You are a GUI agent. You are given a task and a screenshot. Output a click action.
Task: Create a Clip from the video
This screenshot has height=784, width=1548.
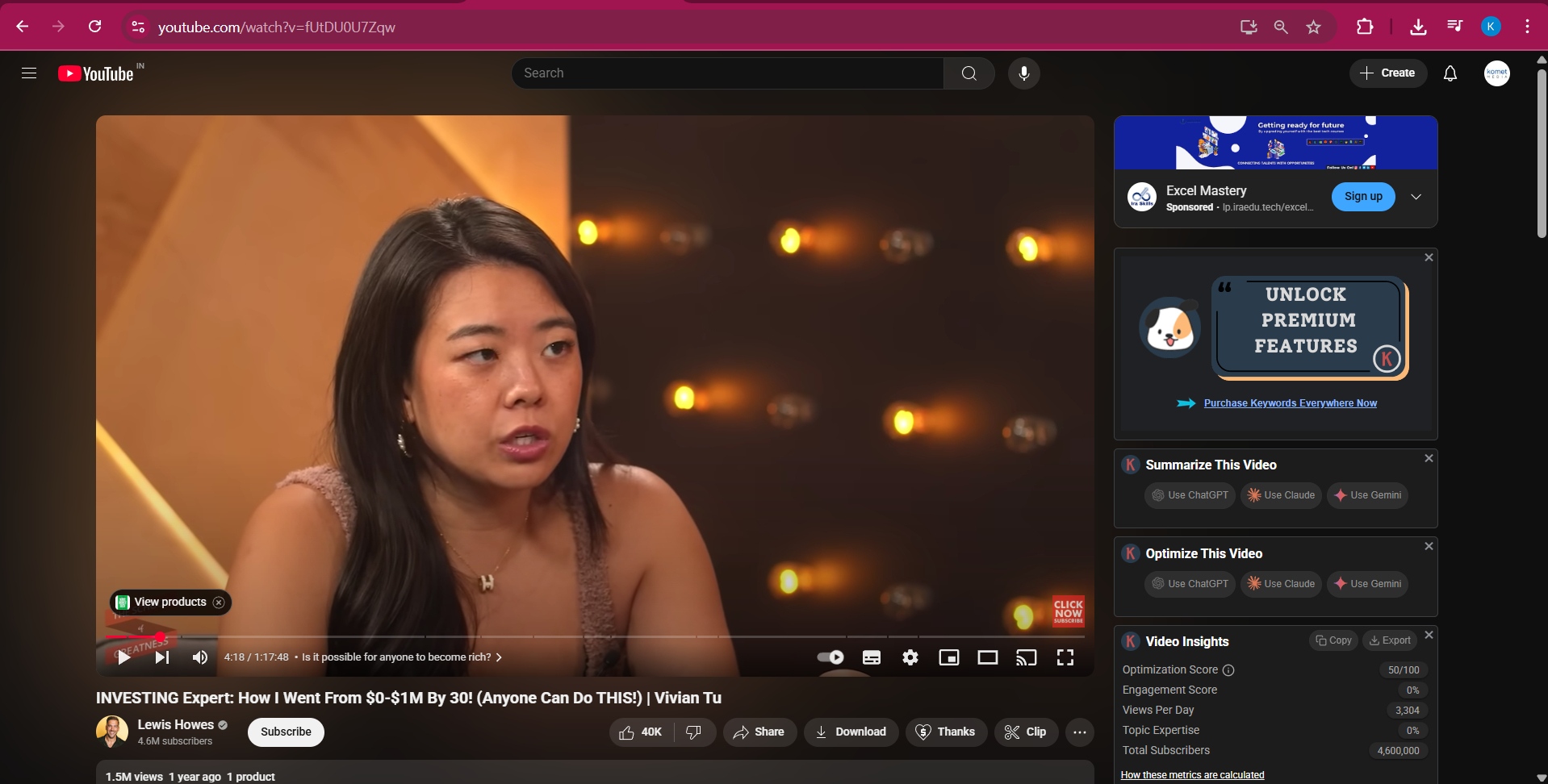pyautogui.click(x=1026, y=732)
